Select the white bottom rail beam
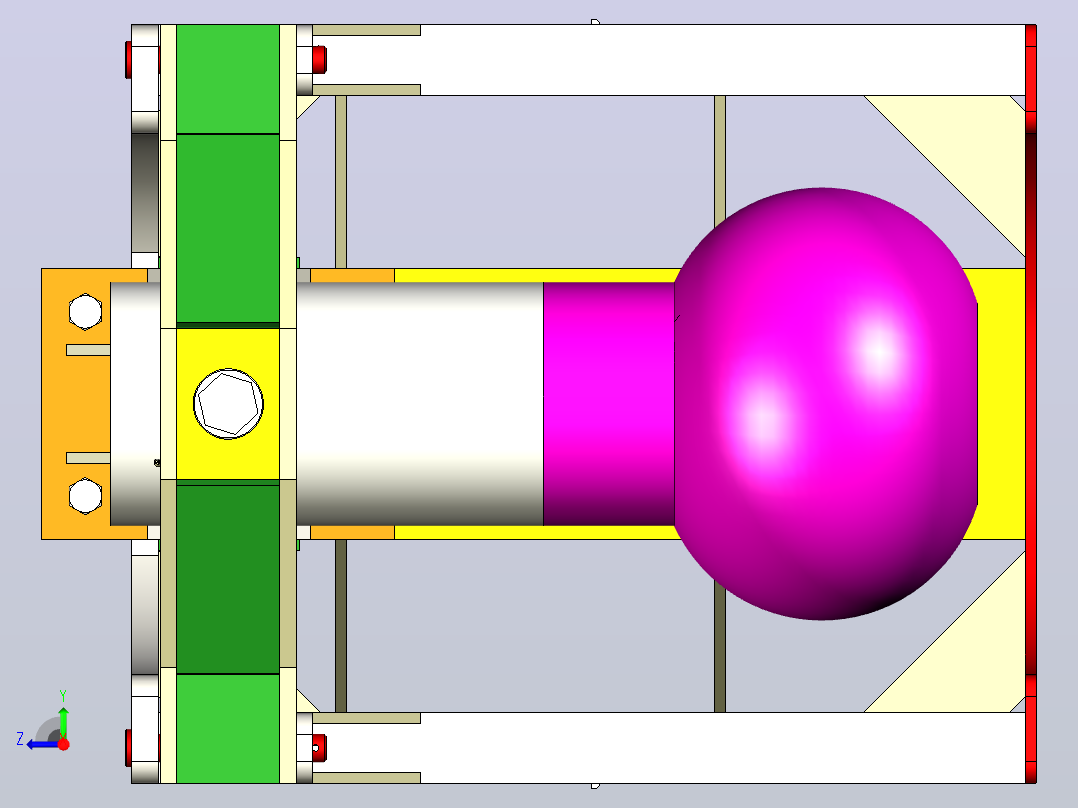1078x808 pixels. click(x=668, y=747)
